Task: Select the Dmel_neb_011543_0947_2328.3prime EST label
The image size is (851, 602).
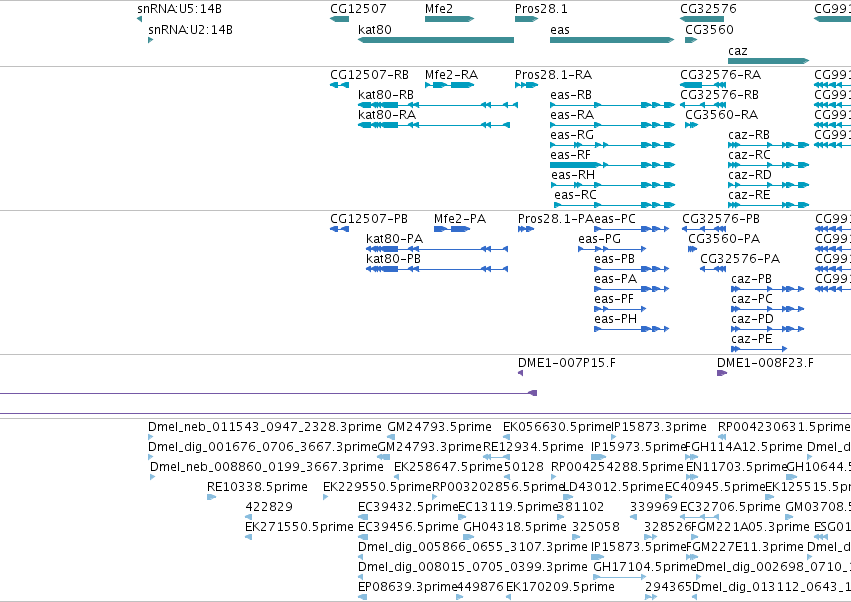Action: (x=265, y=427)
